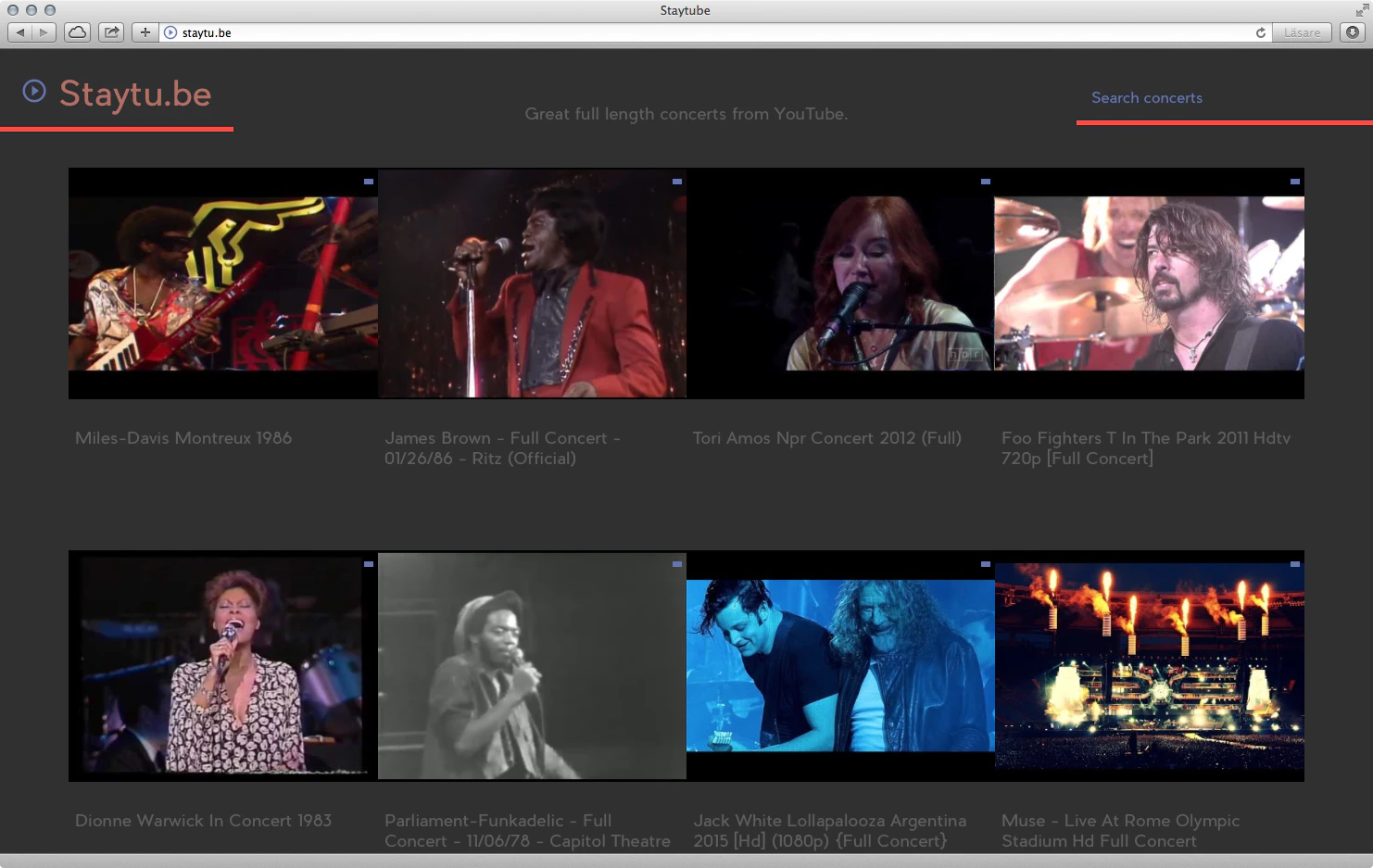Click the small blue marker on Jack White thumbnail
This screenshot has width=1373, height=868.
tap(986, 564)
